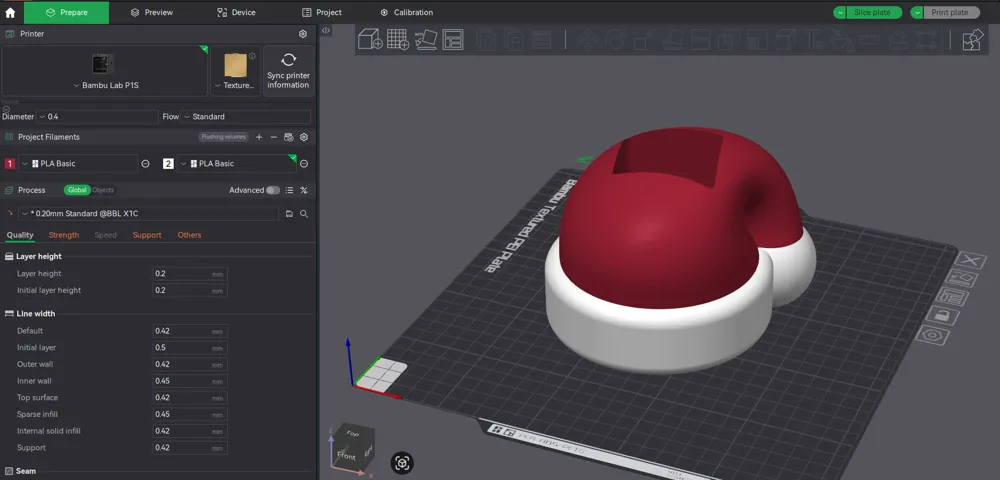Click Print plate button
The height and width of the screenshot is (480, 1000).
pos(952,13)
